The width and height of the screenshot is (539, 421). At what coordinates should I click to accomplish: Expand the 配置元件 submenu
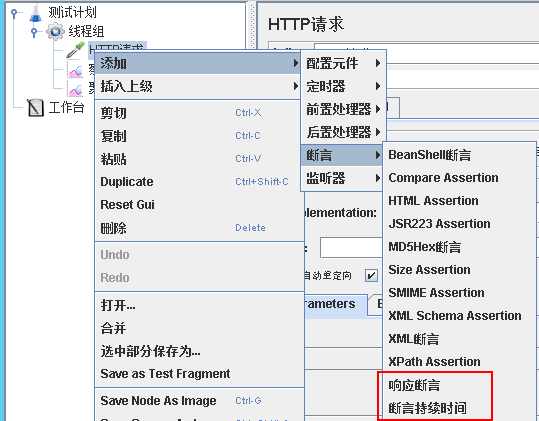coord(343,63)
